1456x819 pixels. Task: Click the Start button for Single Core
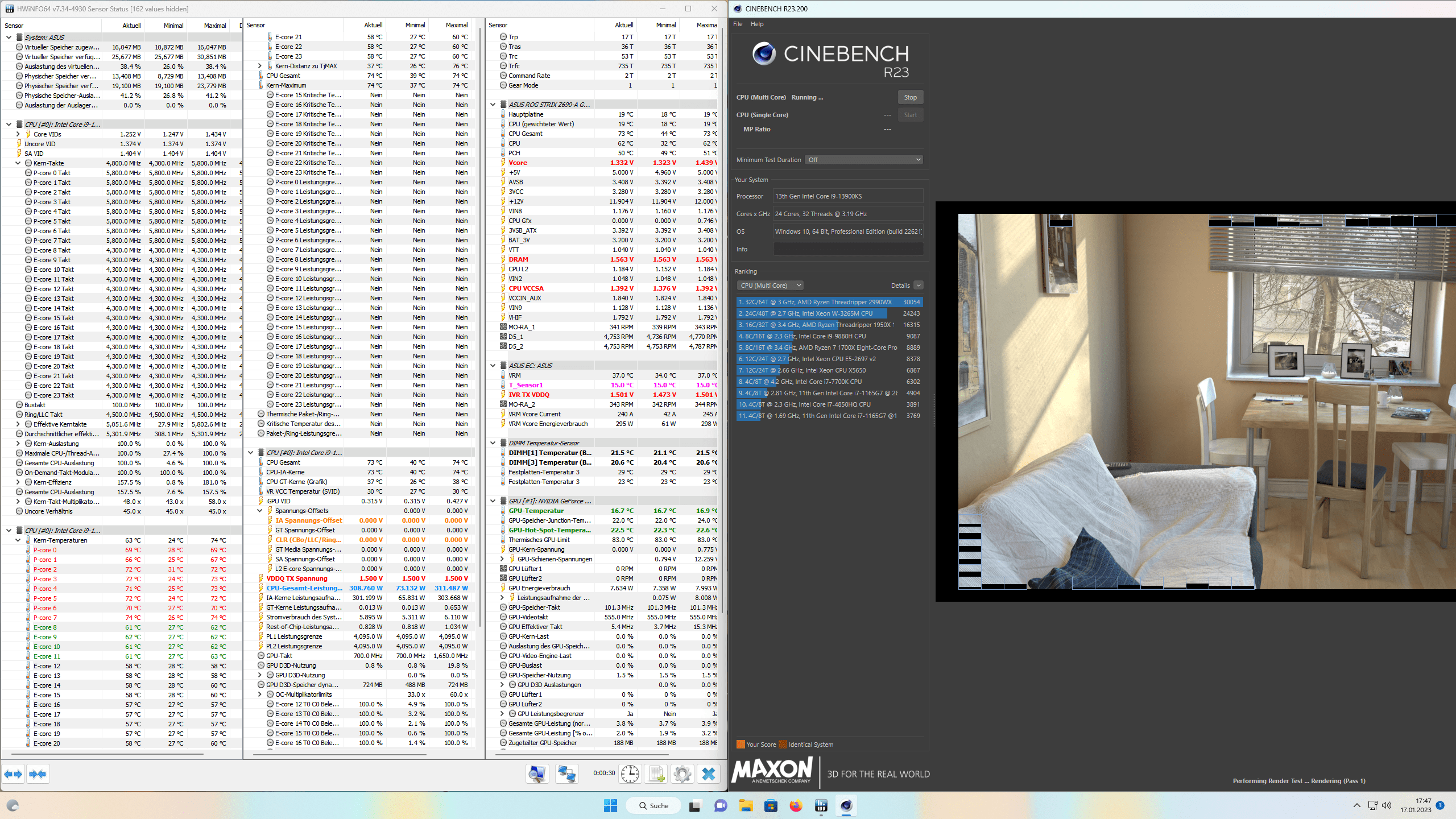(x=910, y=115)
